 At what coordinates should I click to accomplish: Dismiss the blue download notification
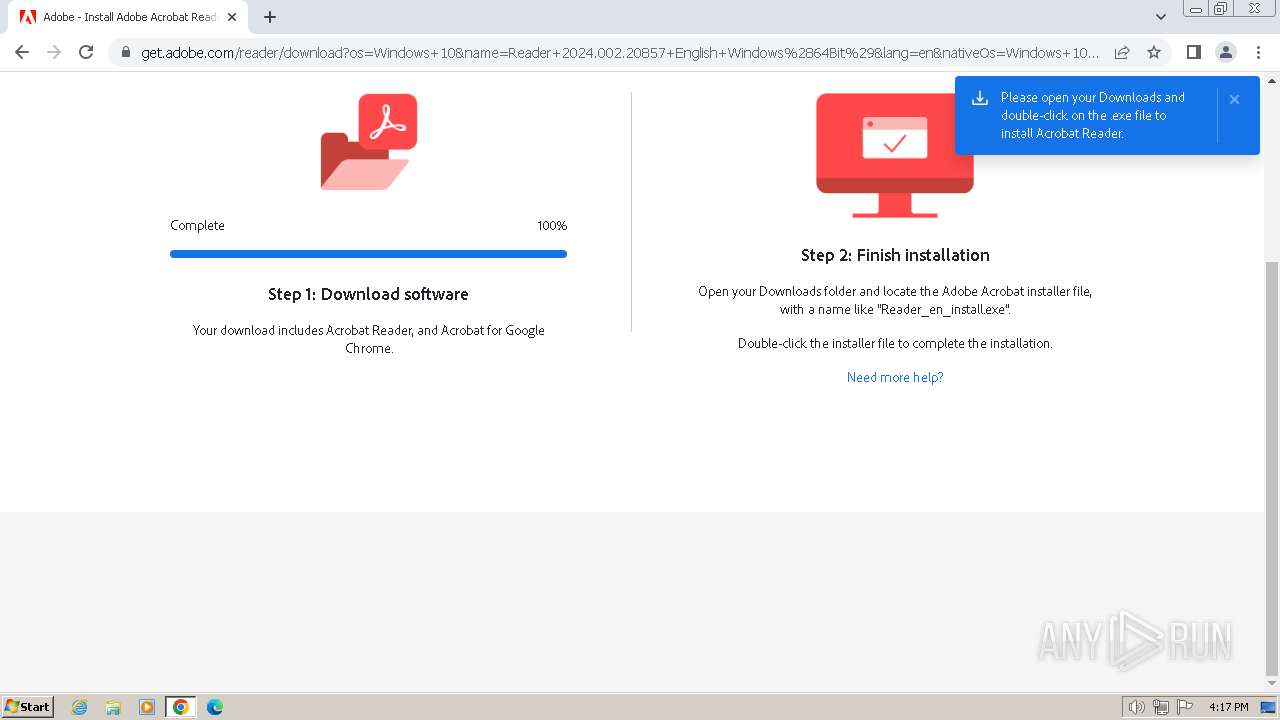tap(1234, 99)
